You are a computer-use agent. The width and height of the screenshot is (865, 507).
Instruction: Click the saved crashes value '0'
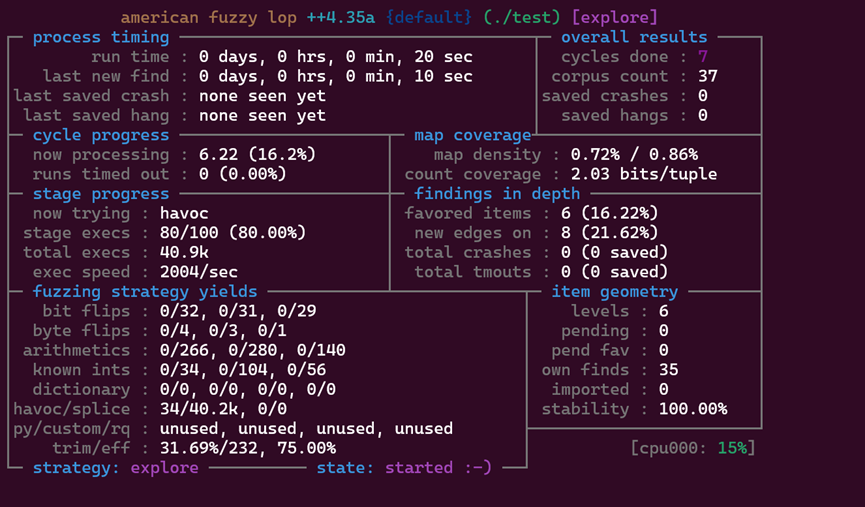tap(702, 96)
